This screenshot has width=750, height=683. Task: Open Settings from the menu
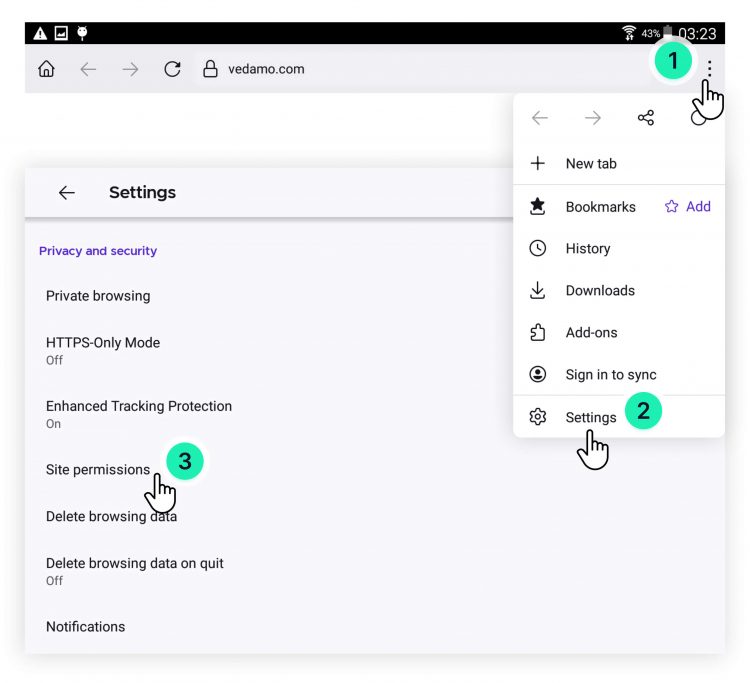coord(590,417)
